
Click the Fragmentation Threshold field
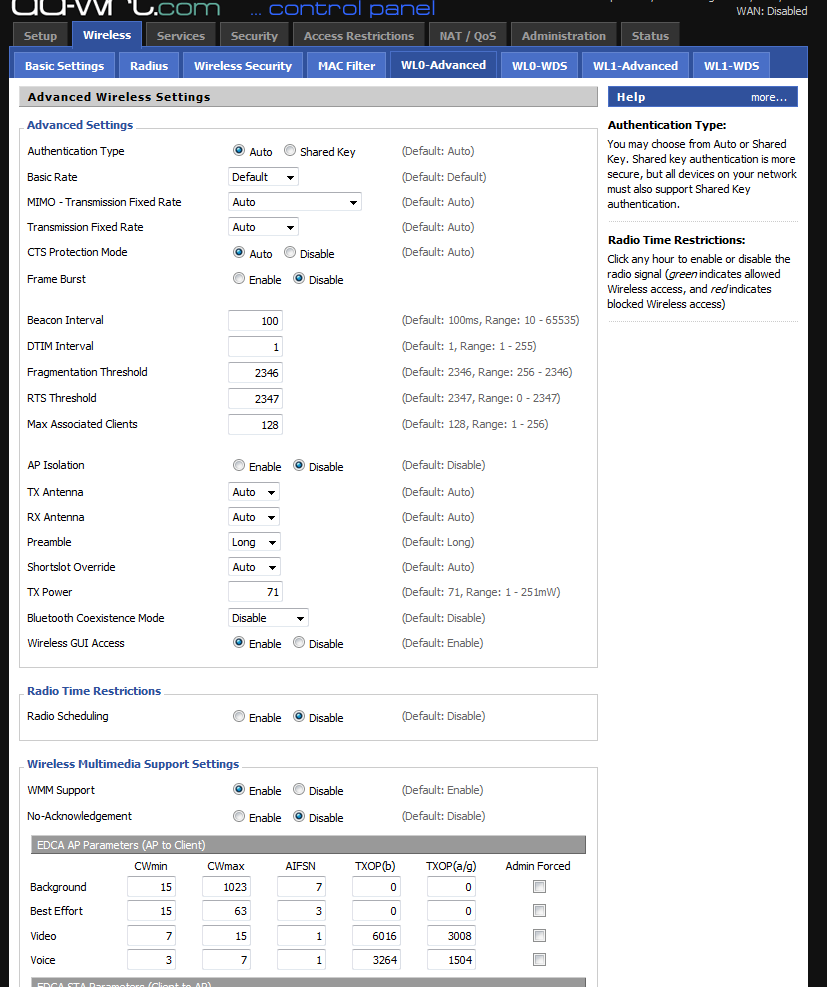click(256, 373)
